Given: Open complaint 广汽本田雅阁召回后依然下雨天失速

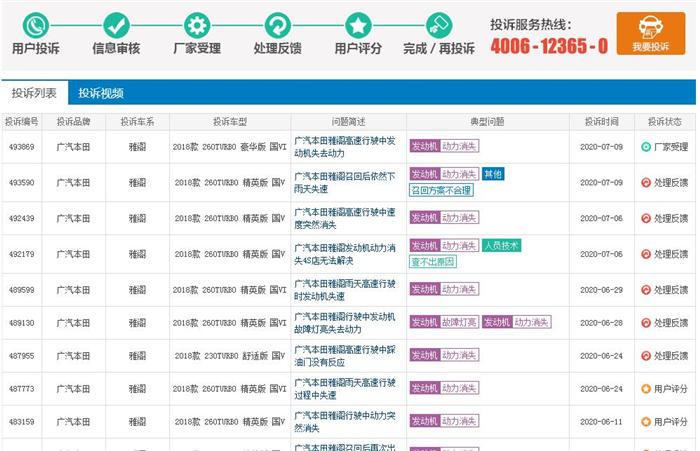Looking at the screenshot, I should tap(345, 183).
